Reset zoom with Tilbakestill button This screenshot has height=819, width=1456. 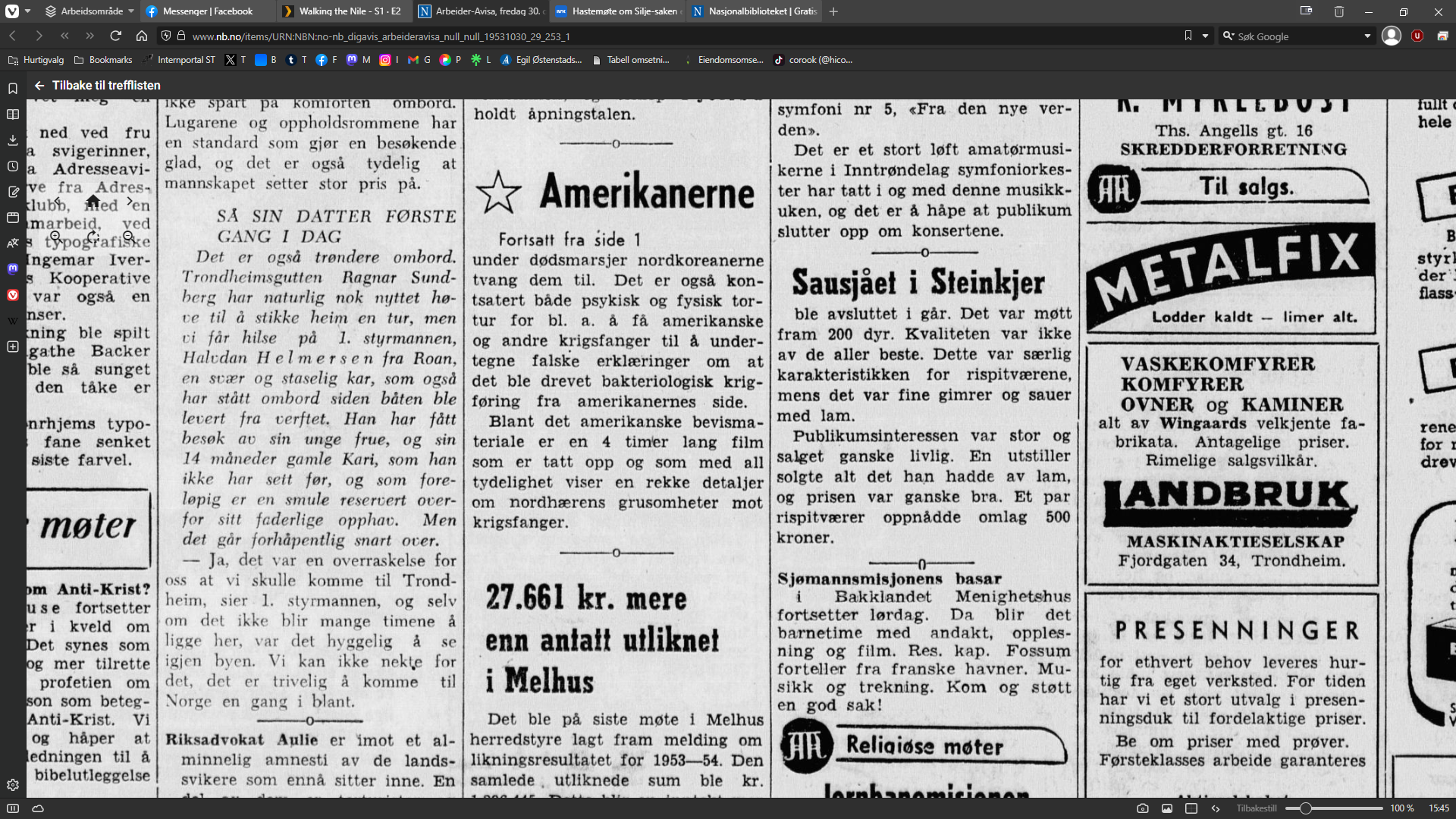click(1257, 808)
